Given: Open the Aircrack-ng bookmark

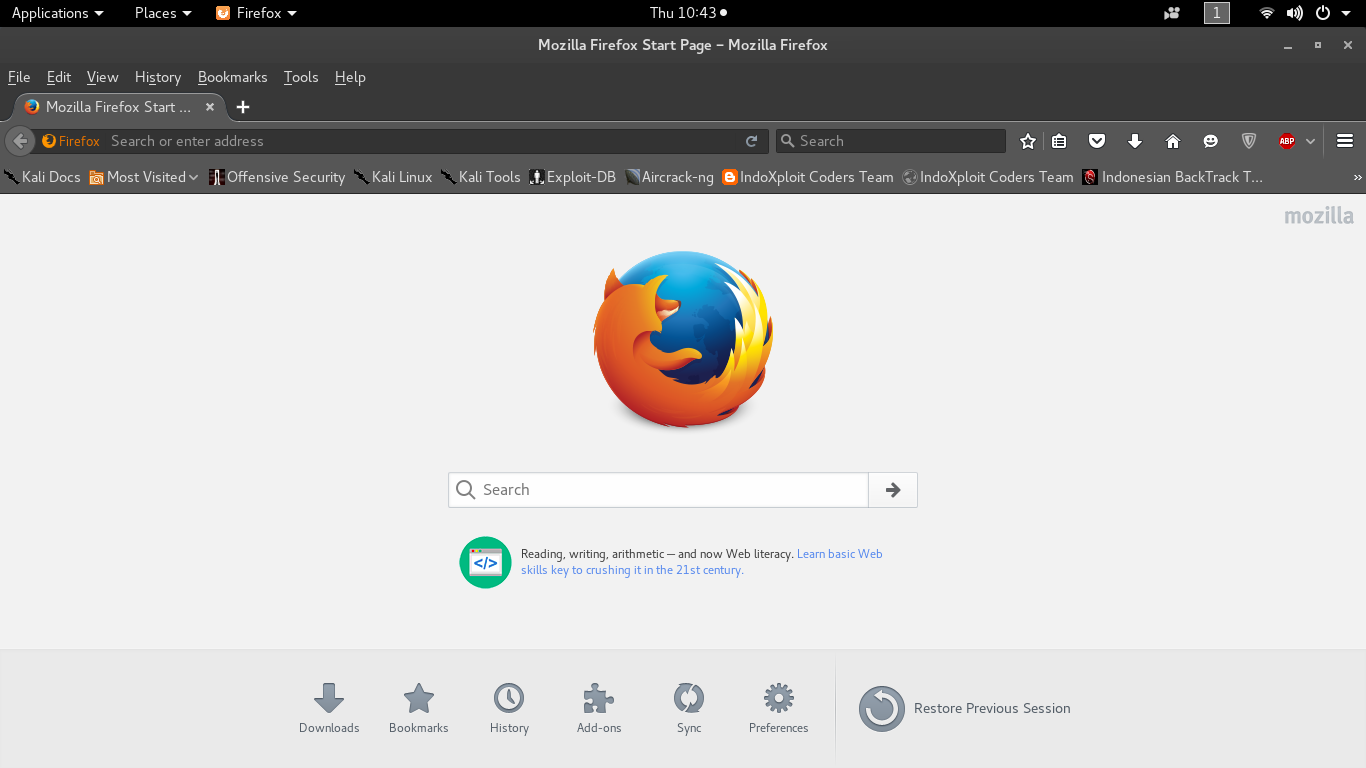Looking at the screenshot, I should click(x=669, y=177).
